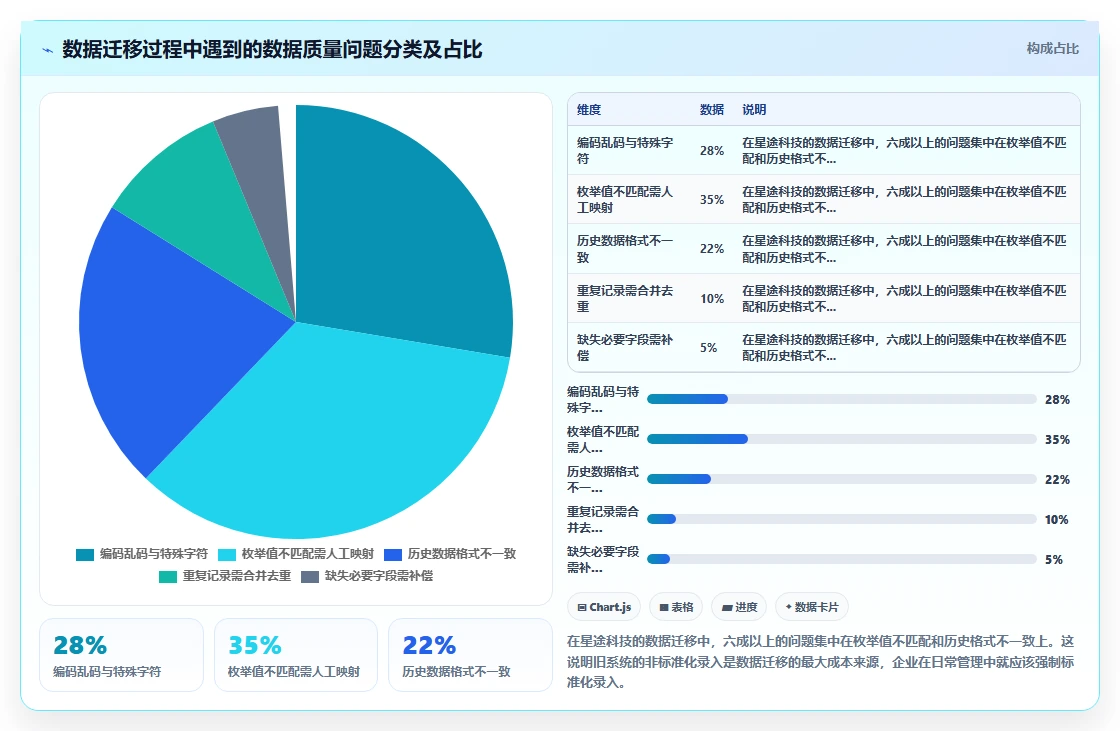Click the 35% progress bar for 枚举值不匹配
This screenshot has height=731, width=1120.
coord(841,439)
